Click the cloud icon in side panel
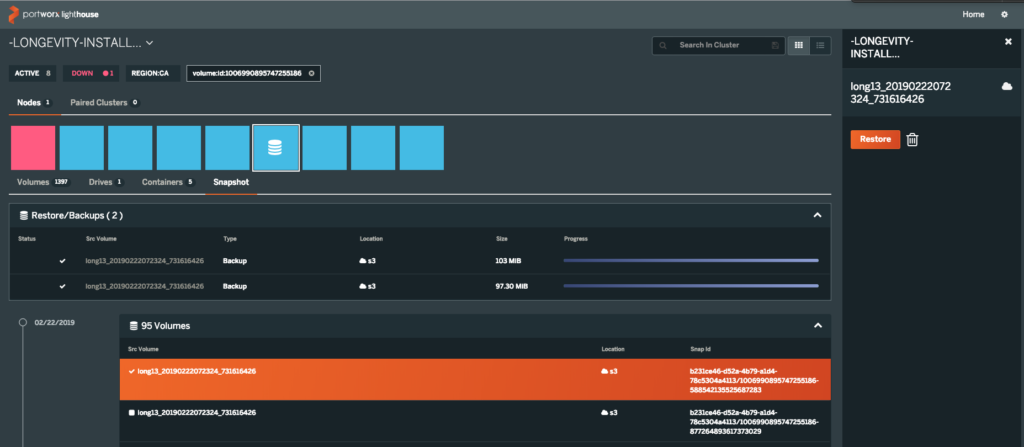 click(x=1007, y=87)
